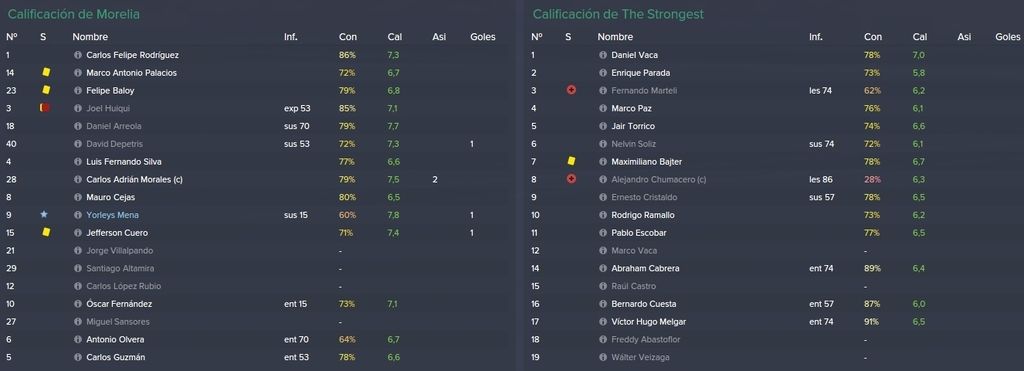Sort The Strongest table by Con column

[x=872, y=37]
